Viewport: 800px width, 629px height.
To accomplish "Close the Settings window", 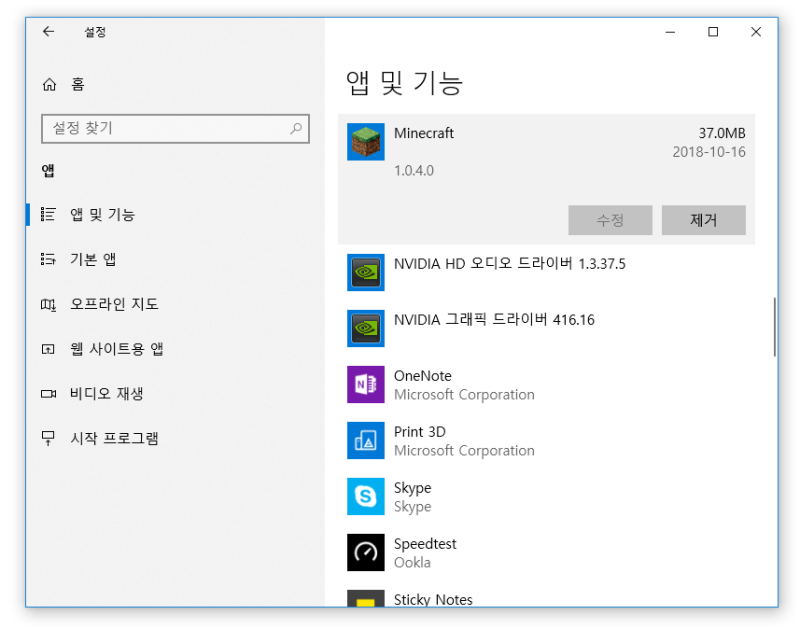I will coord(756,32).
